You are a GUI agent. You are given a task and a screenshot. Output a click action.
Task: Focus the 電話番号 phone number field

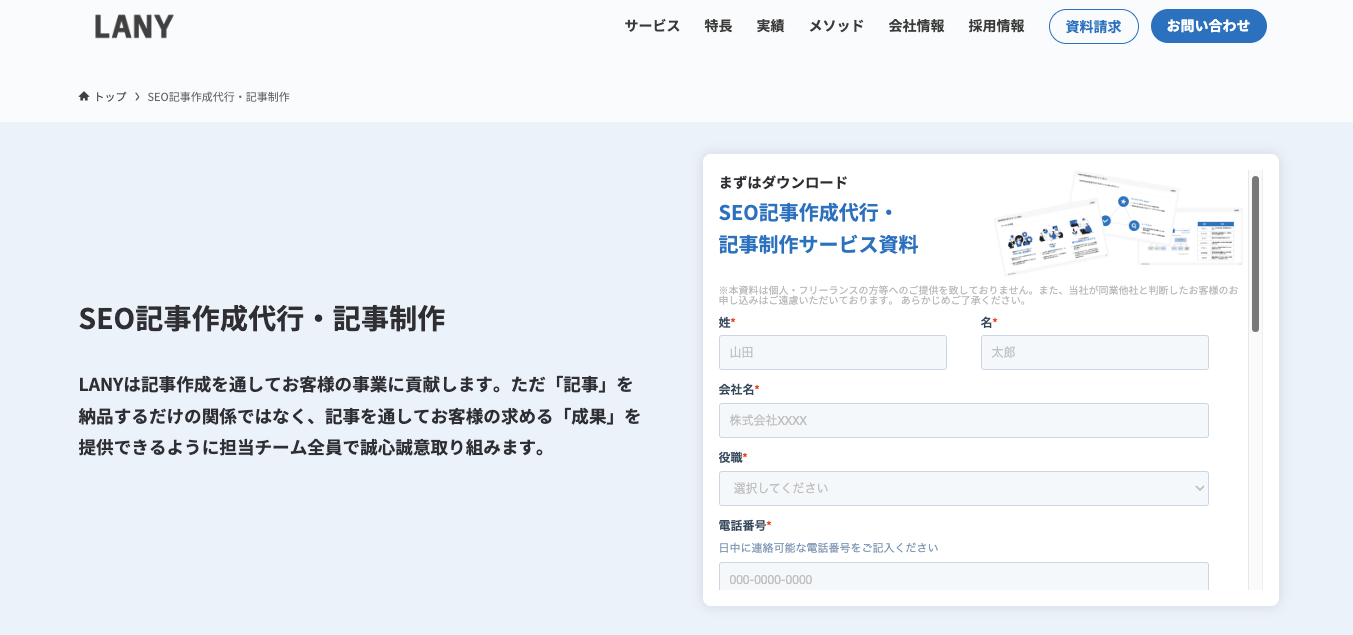pyautogui.click(x=963, y=578)
